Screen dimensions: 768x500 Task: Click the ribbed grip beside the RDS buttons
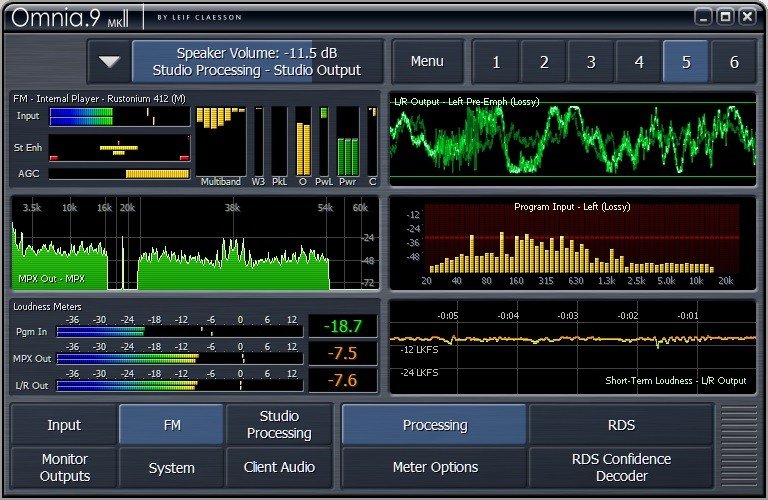[x=739, y=446]
